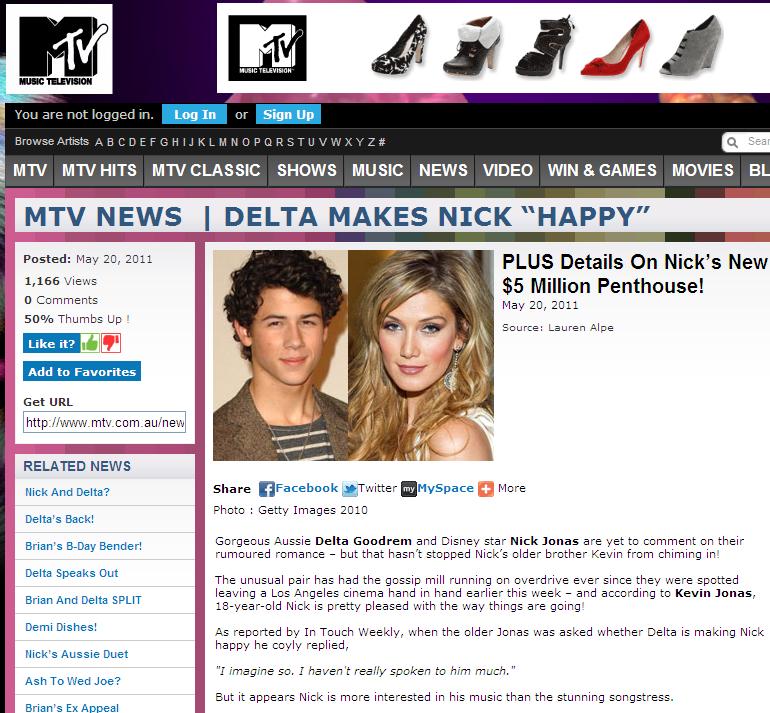Click the article photo of Delta Goodrem

pos(421,355)
